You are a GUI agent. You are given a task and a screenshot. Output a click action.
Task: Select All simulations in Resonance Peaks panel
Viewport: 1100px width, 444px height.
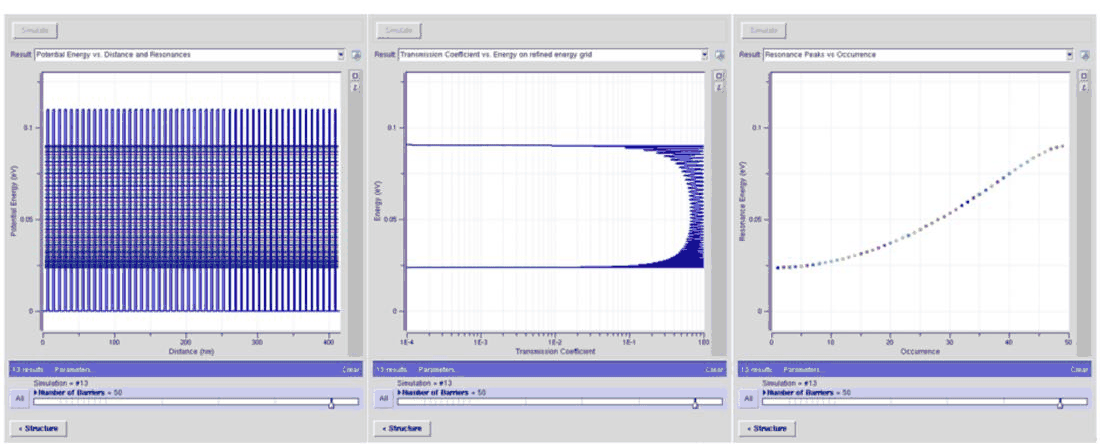(748, 398)
